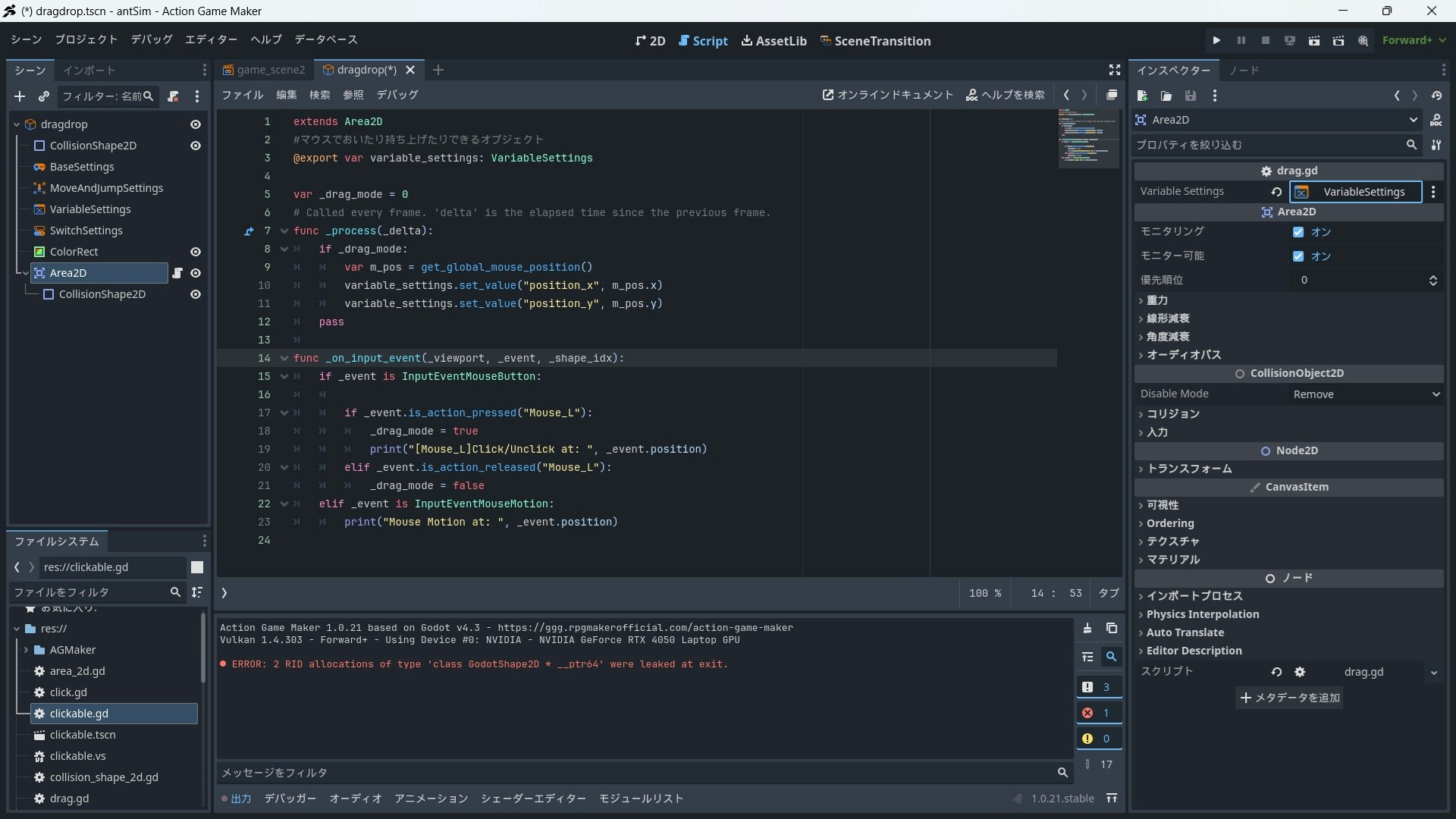The height and width of the screenshot is (819, 1456).
Task: Click the Play project button
Action: coord(1216,40)
